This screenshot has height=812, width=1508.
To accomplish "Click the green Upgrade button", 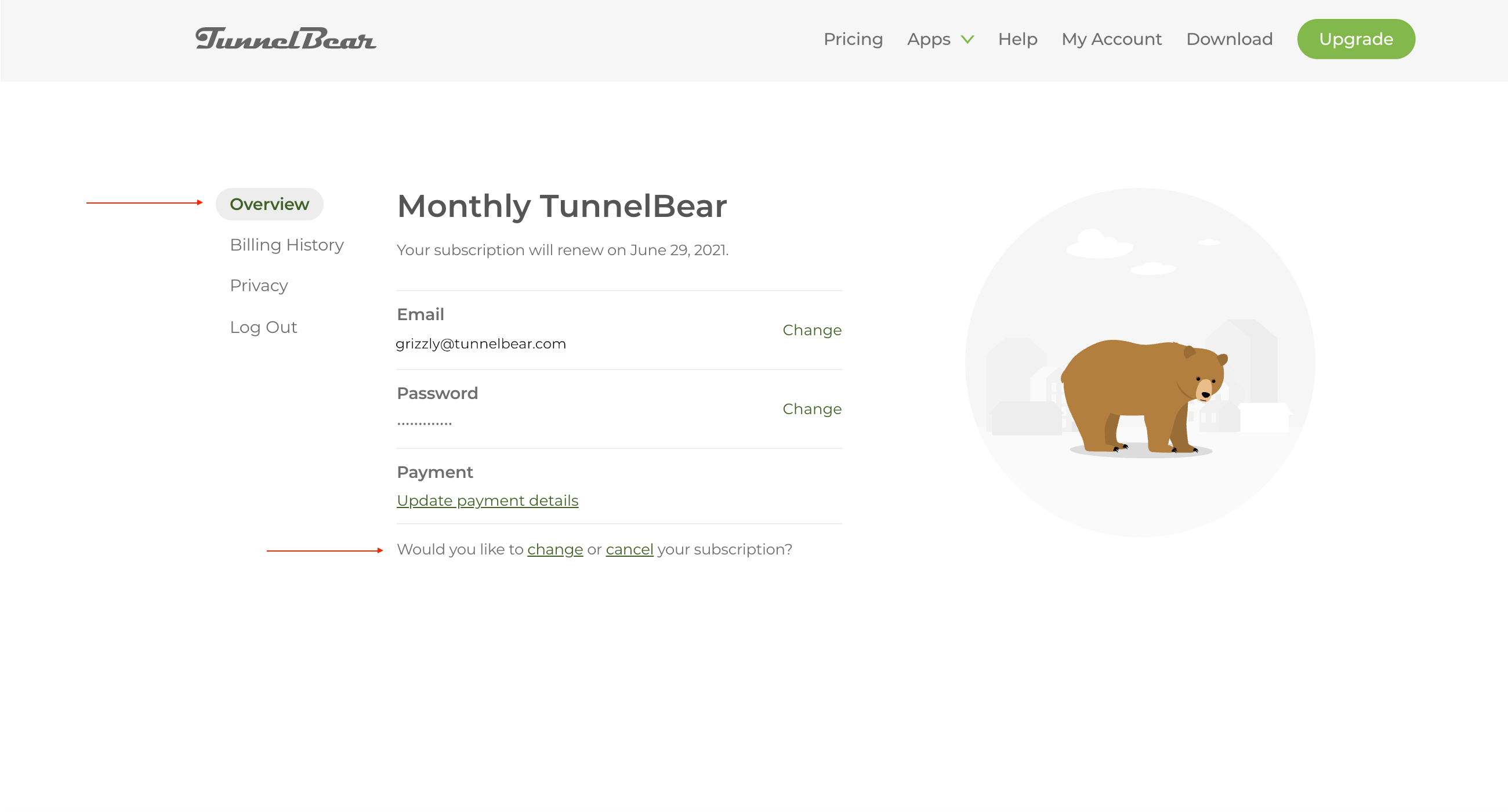I will pyautogui.click(x=1356, y=39).
